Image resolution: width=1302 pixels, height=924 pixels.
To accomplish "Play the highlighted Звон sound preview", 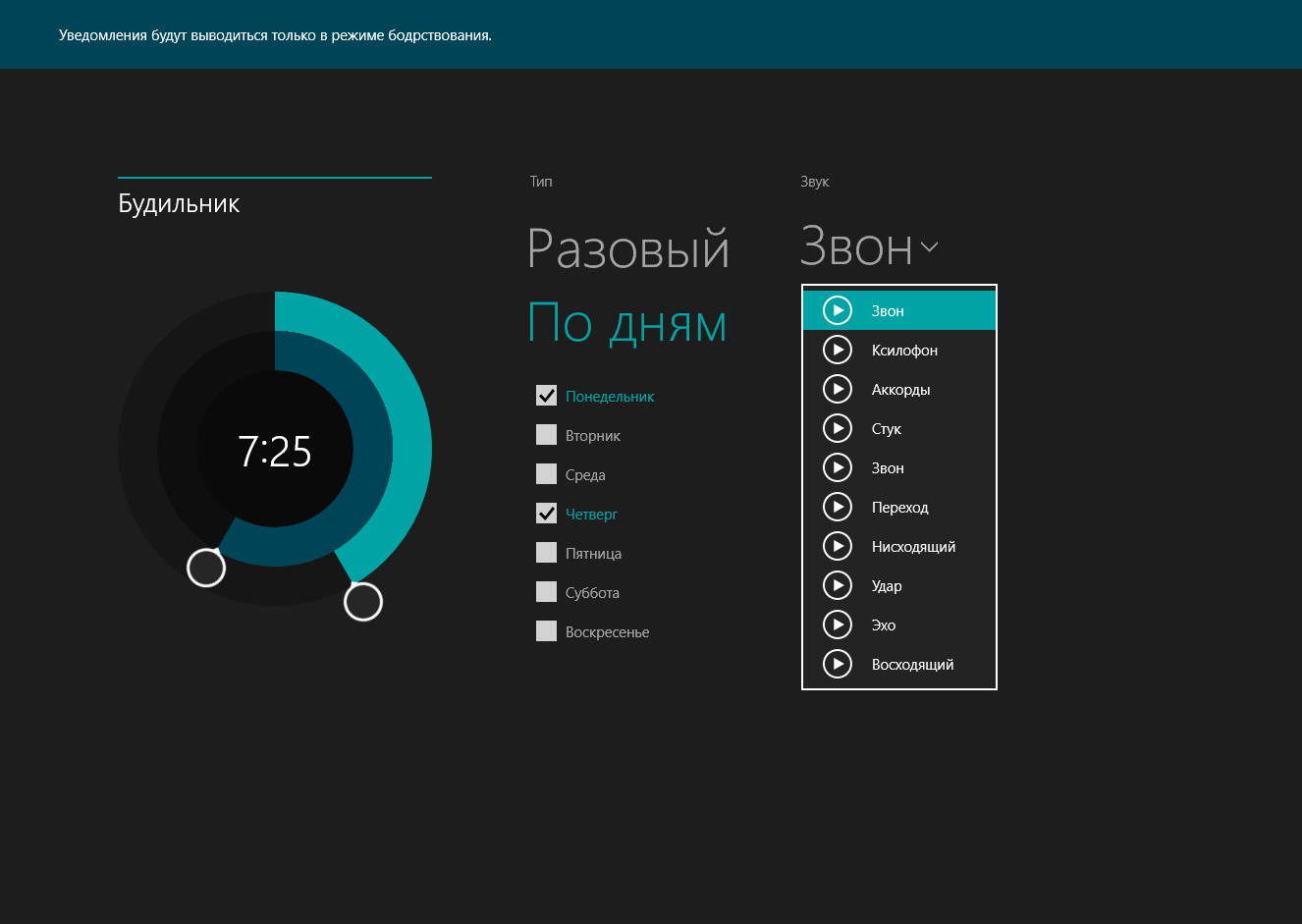I will click(838, 310).
